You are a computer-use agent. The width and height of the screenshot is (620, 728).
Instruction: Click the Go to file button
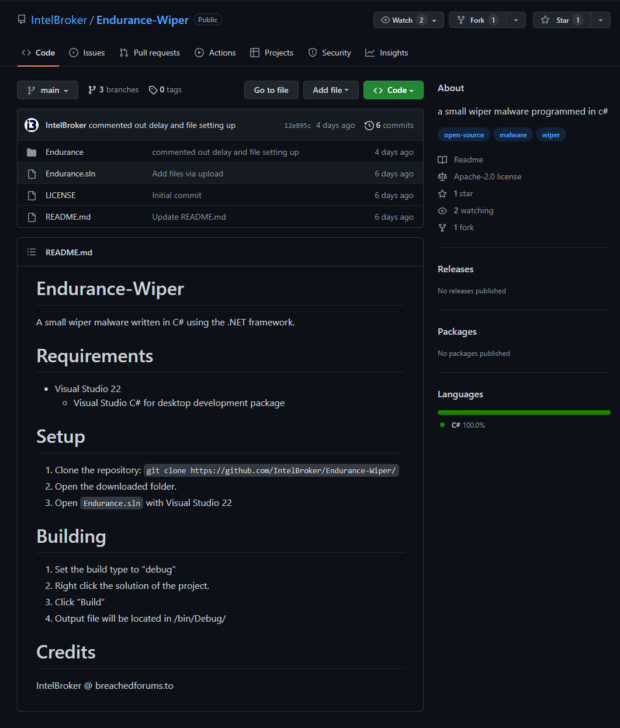(x=271, y=90)
